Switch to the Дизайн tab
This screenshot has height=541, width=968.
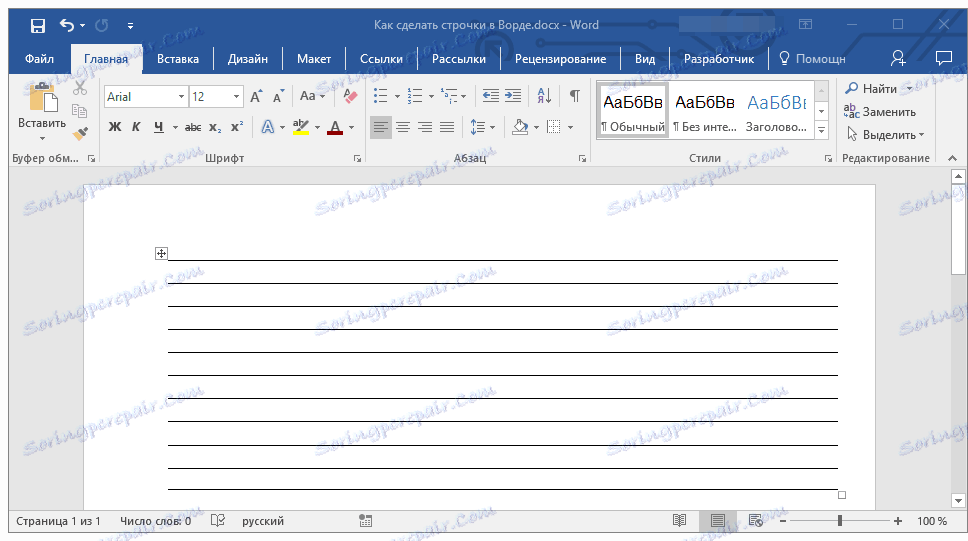pos(248,59)
